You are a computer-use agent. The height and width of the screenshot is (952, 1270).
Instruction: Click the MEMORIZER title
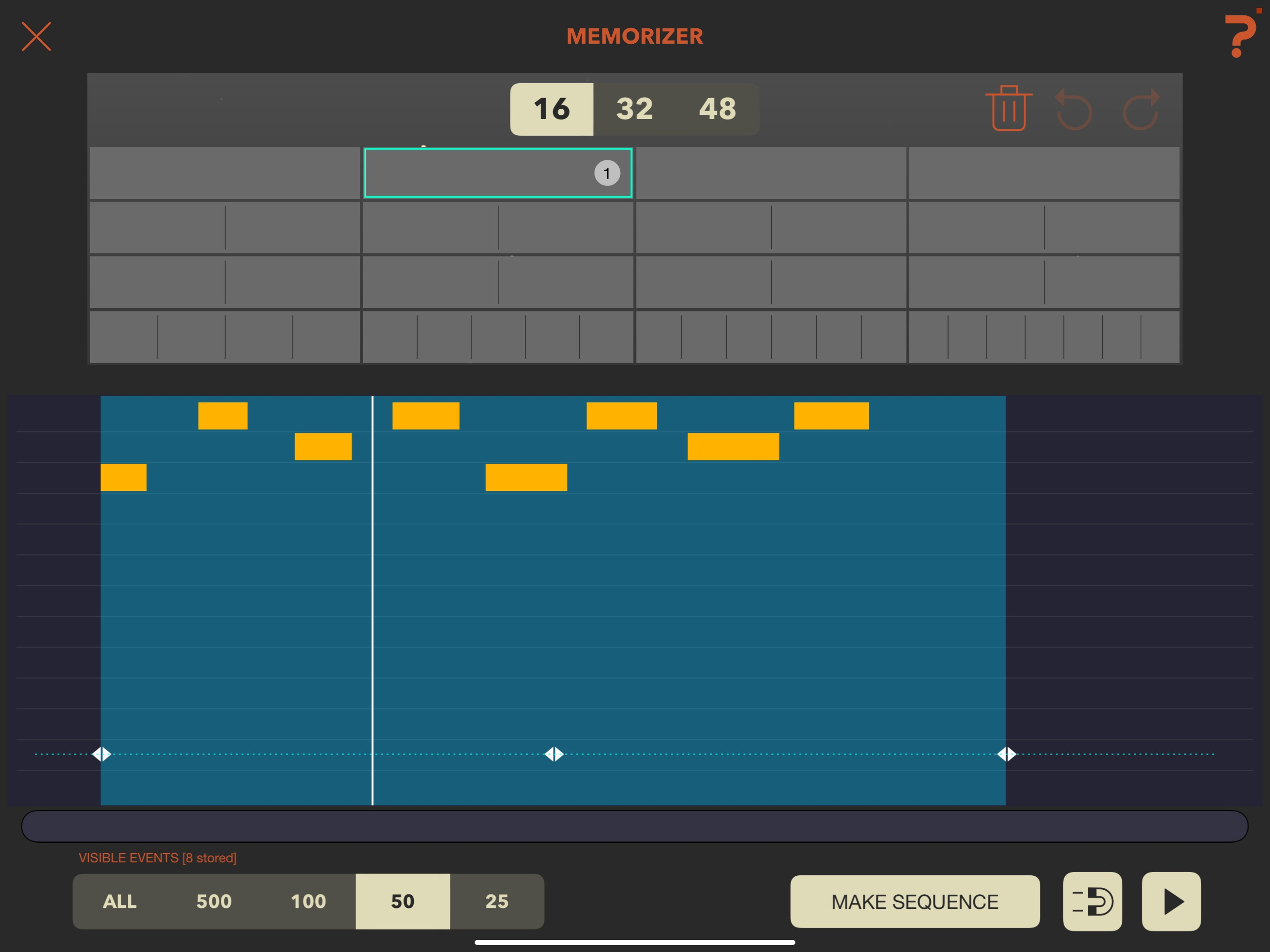coord(635,36)
